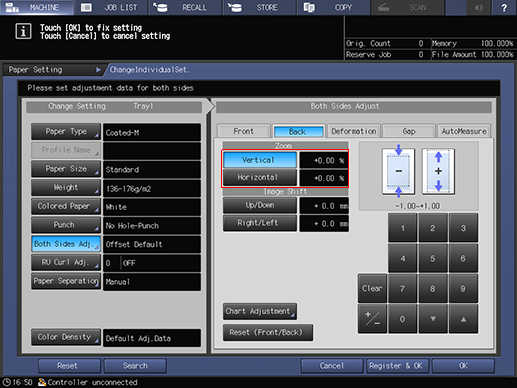Tap keypad number 5
The width and height of the screenshot is (517, 388).
pos(432,258)
